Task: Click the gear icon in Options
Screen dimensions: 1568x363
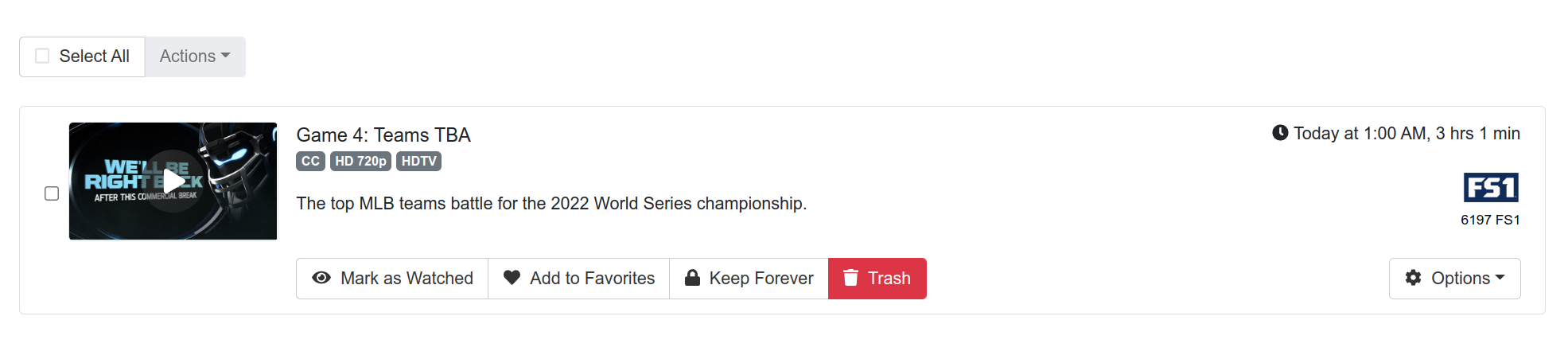Action: pos(1413,278)
